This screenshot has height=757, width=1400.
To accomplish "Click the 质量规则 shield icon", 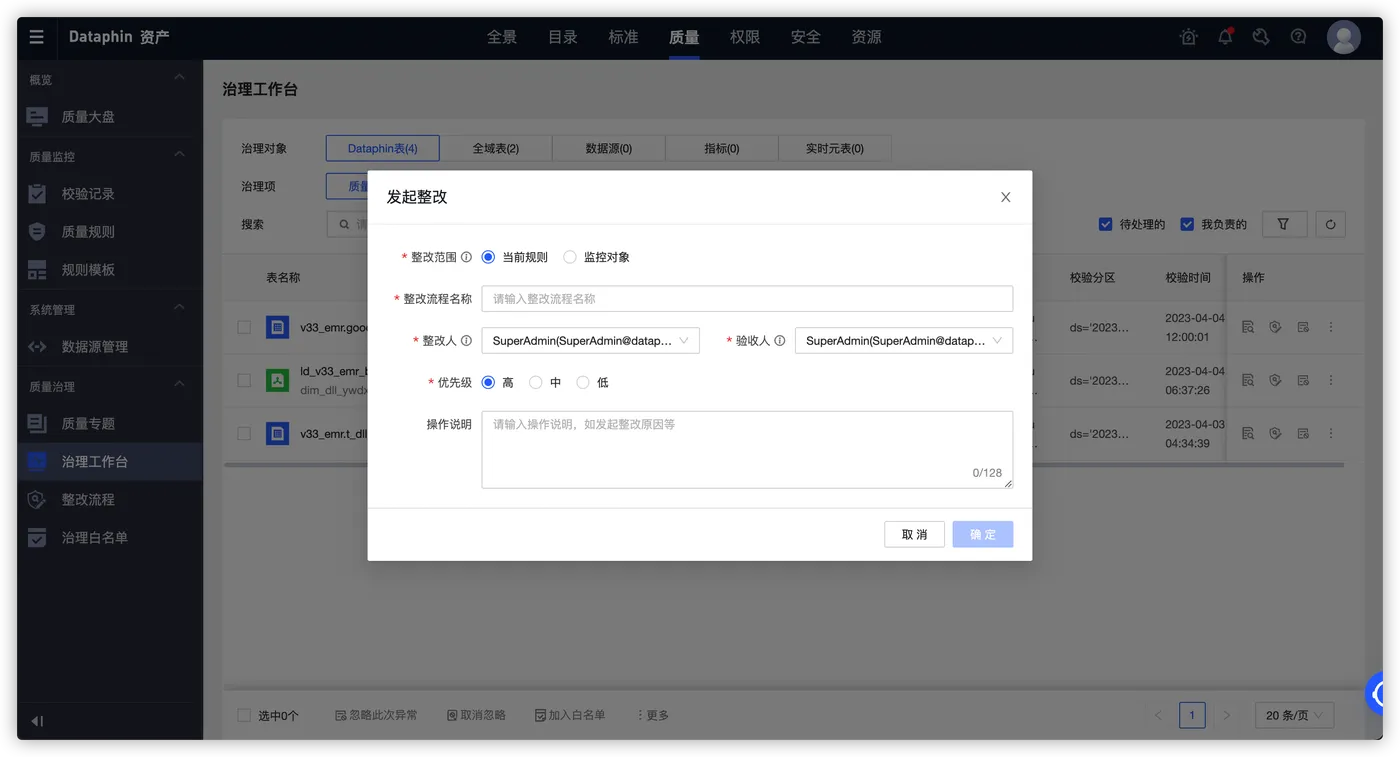I will tap(37, 232).
